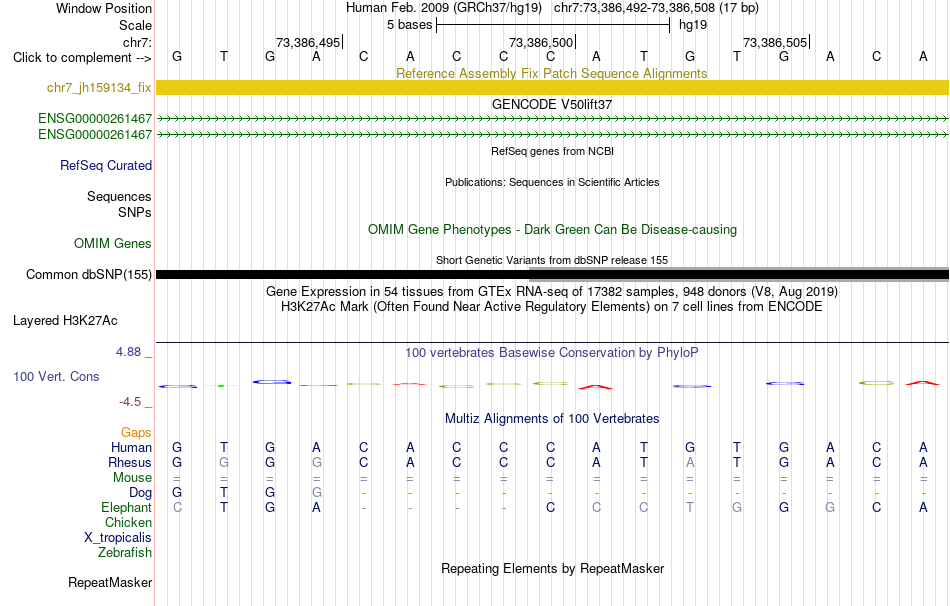Click the RepeatMasker track label
The height and width of the screenshot is (606, 950).
pos(110,582)
